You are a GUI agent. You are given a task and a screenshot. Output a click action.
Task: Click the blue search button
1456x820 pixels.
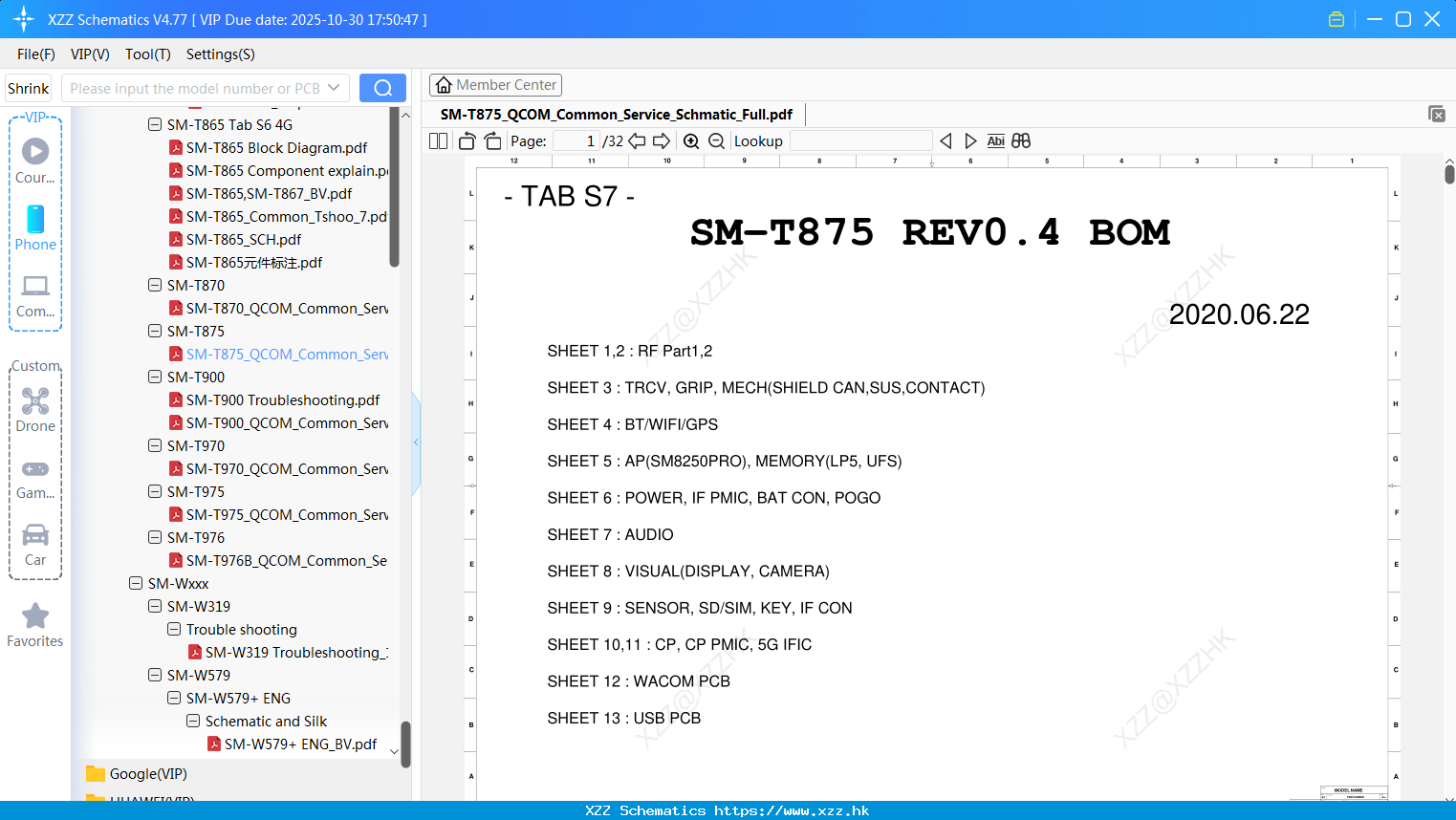coord(382,88)
